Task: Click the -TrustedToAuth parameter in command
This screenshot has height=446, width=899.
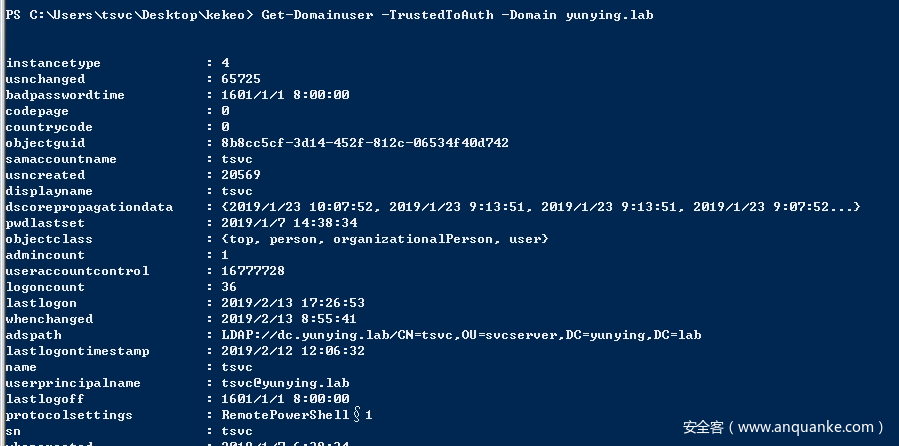Action: (x=437, y=15)
